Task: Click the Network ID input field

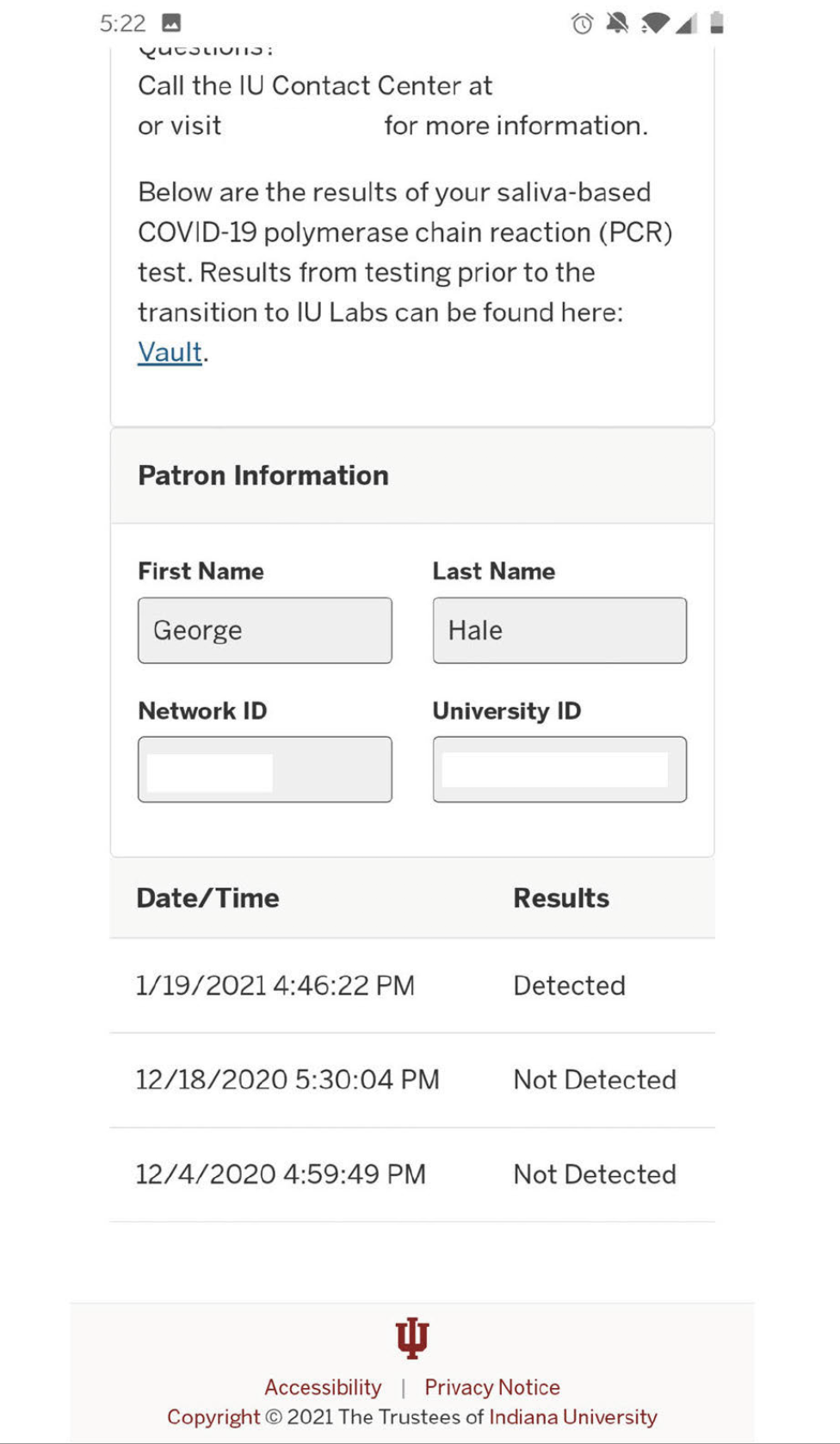Action: [x=265, y=769]
